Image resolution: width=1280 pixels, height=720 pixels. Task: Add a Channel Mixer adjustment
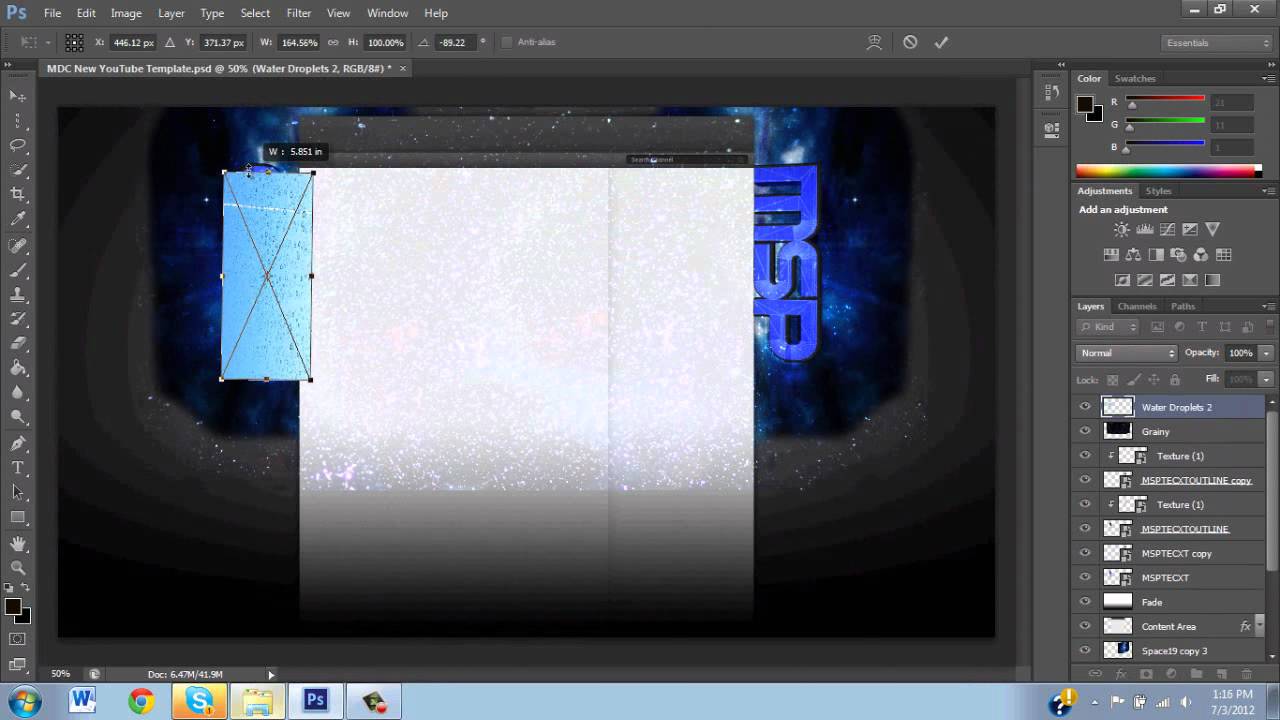tap(1201, 255)
